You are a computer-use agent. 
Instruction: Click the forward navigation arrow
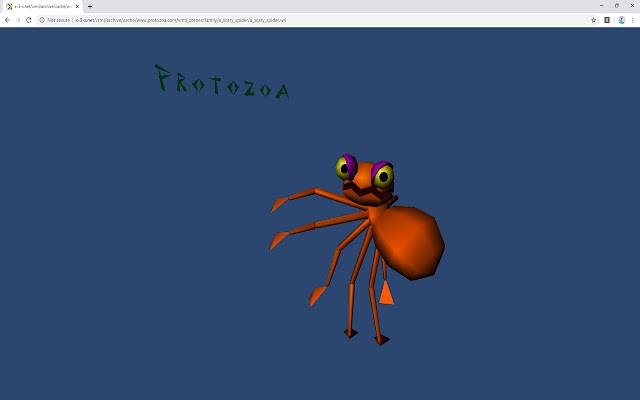18,20
